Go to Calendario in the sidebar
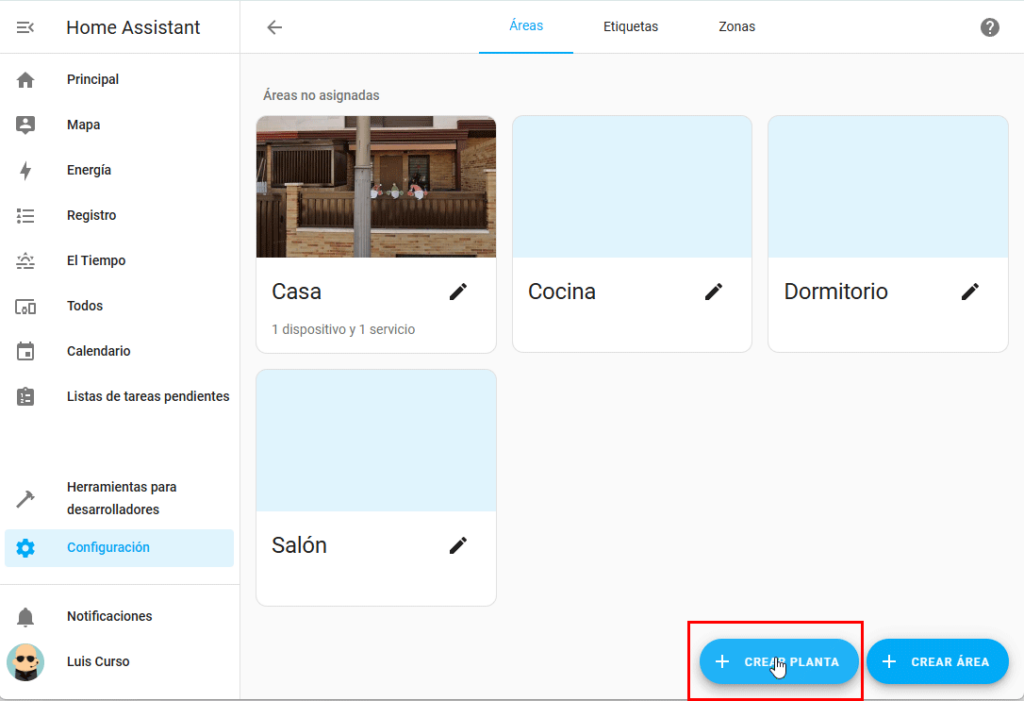The image size is (1024, 701). (x=98, y=351)
